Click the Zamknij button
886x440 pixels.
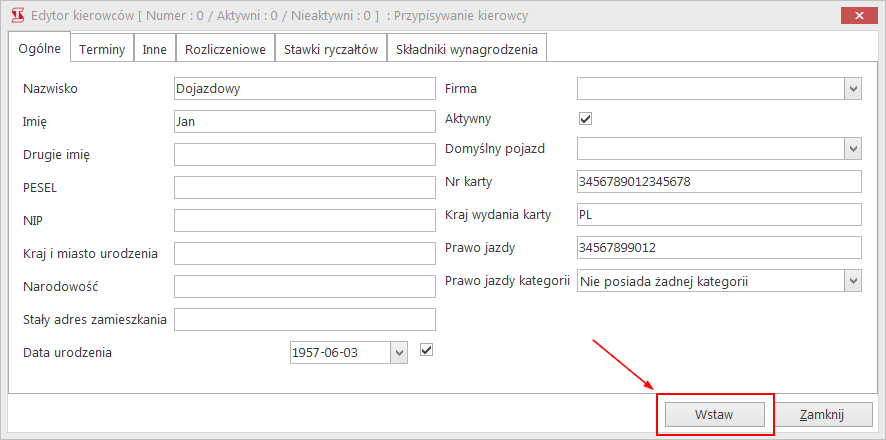[x=823, y=414]
